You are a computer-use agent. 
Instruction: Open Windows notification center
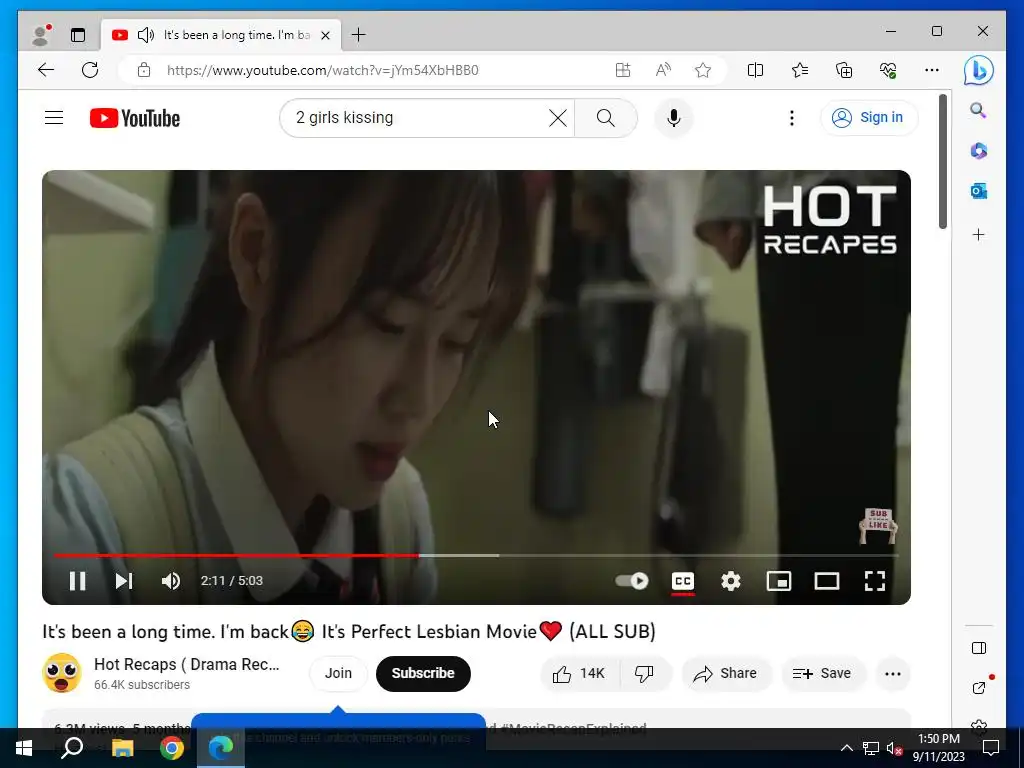(x=991, y=748)
